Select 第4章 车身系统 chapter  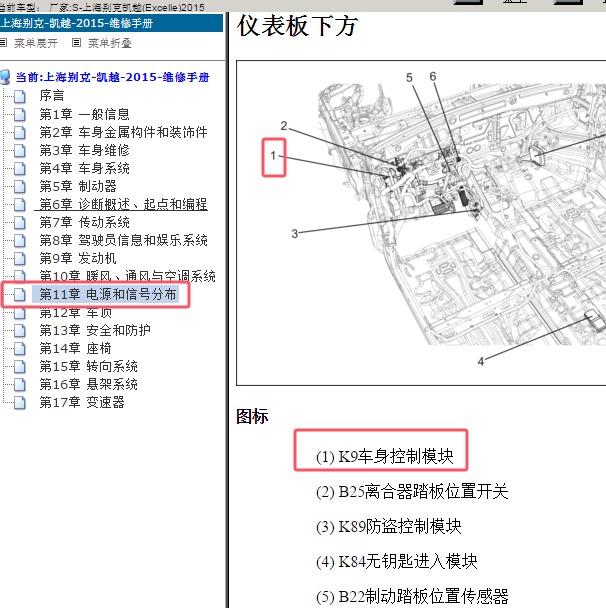point(84,168)
